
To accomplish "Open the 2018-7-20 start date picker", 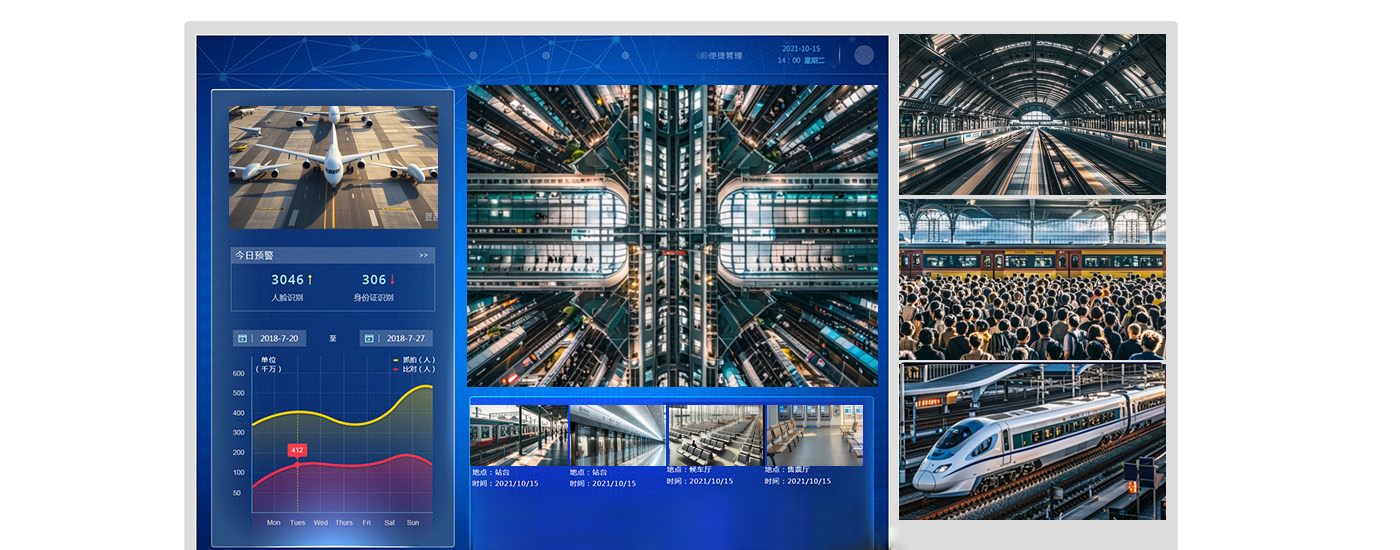I will (278, 338).
